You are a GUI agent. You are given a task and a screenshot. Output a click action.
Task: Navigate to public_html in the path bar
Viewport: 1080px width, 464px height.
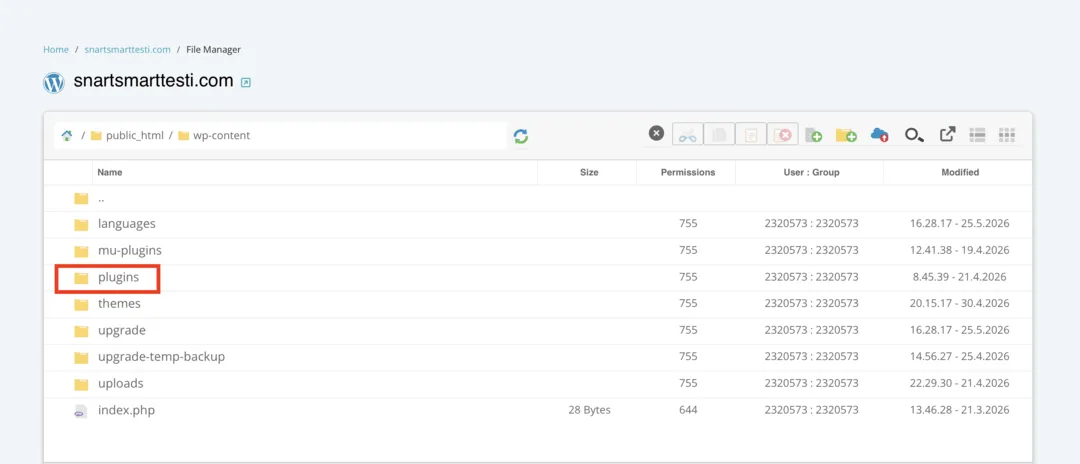click(x=135, y=136)
